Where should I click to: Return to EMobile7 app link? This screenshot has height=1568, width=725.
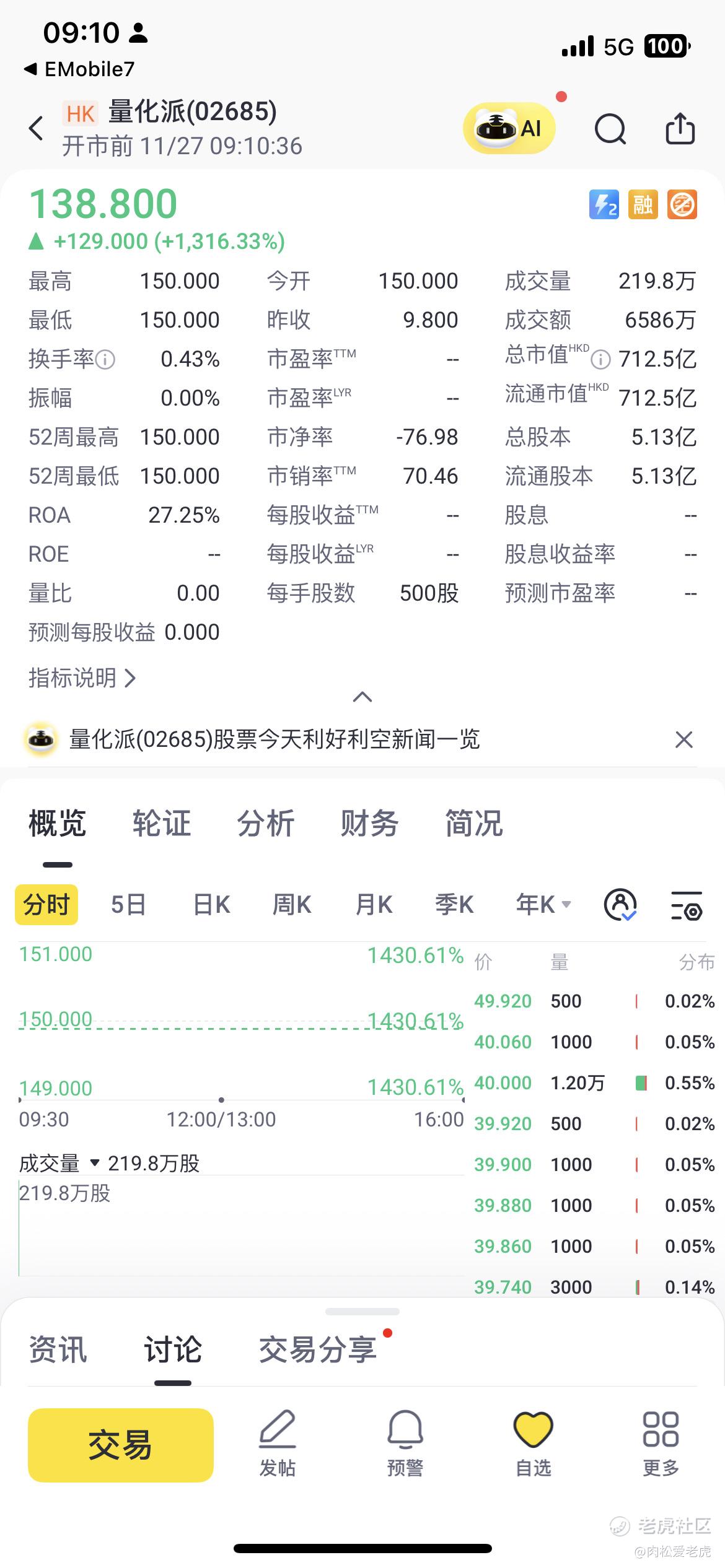79,69
